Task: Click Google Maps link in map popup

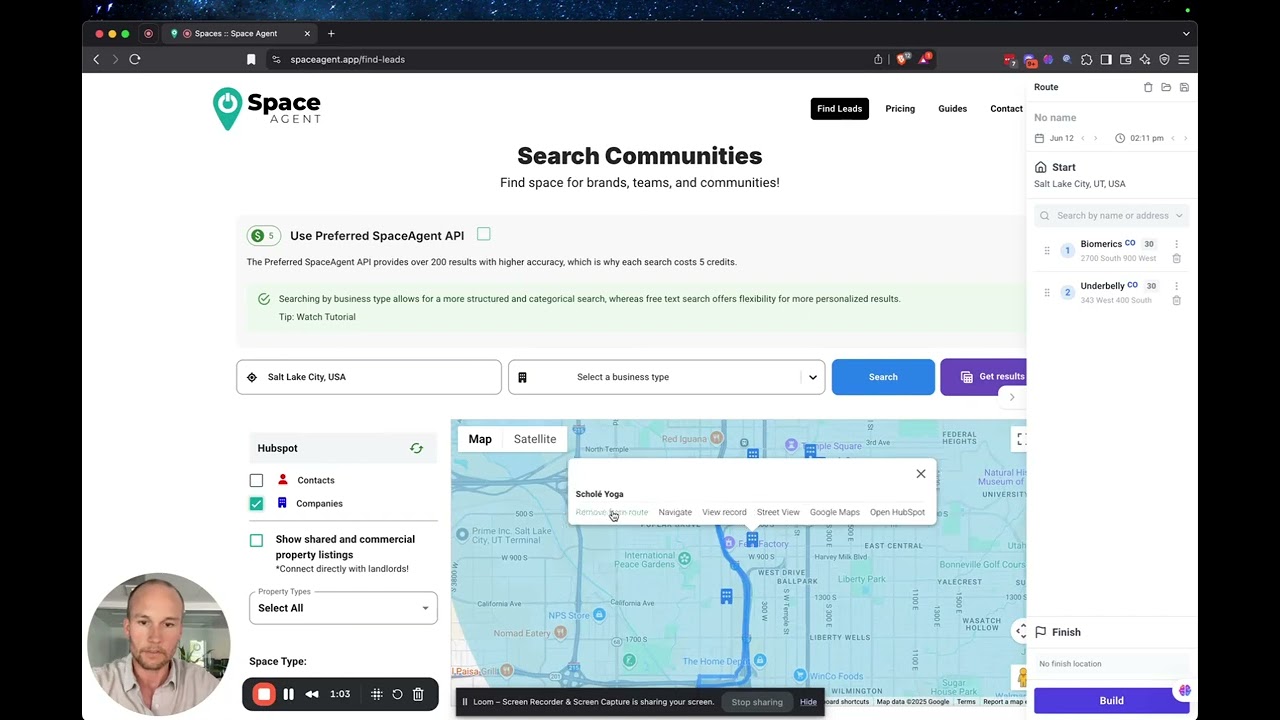Action: (x=835, y=512)
